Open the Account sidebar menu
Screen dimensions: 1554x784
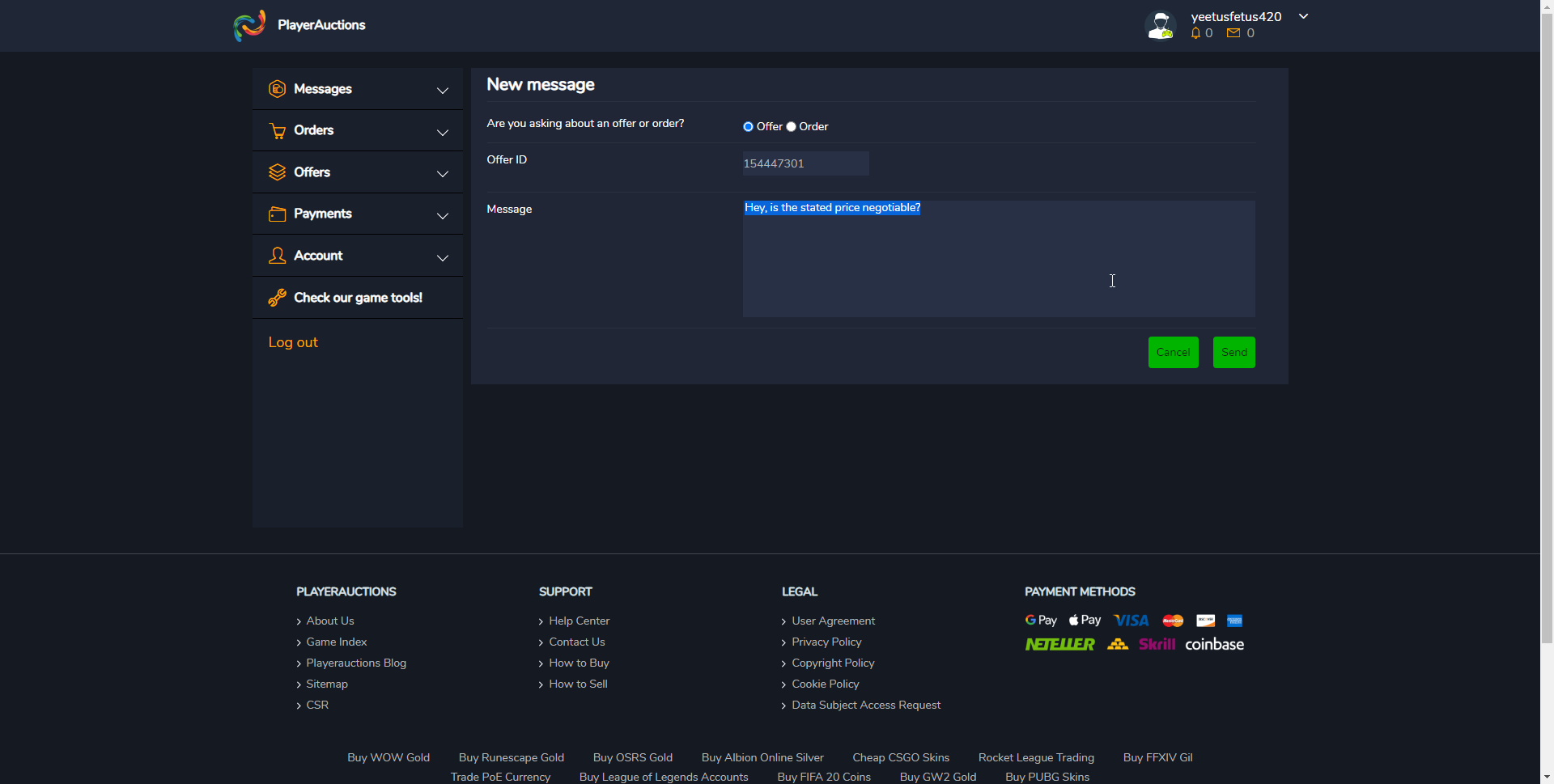pos(318,256)
